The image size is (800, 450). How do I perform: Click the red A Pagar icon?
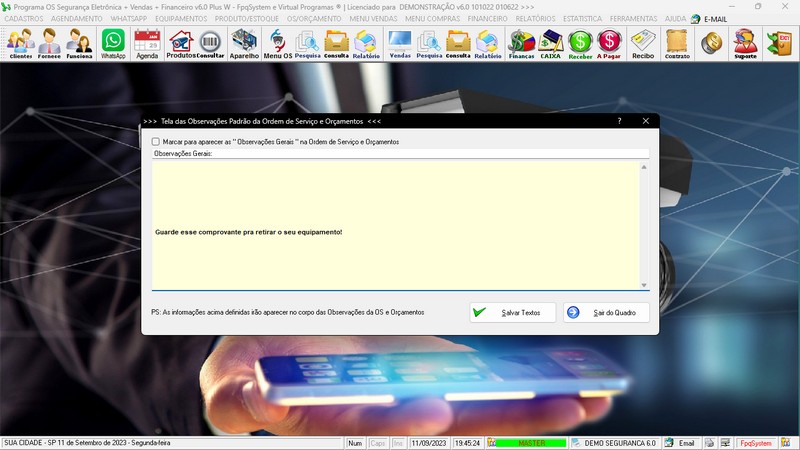click(x=609, y=43)
